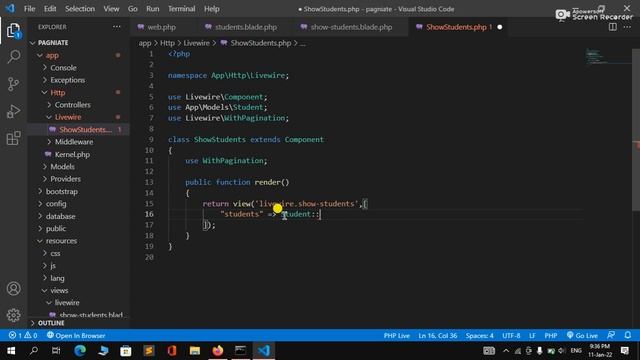Change UTF-8 encoding setting
The image size is (640, 360).
click(511, 336)
